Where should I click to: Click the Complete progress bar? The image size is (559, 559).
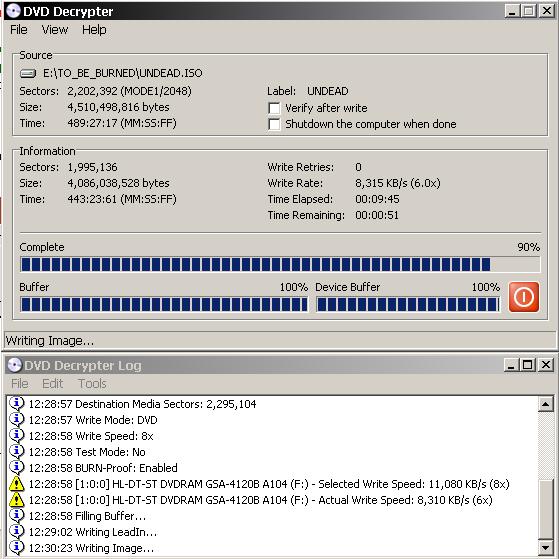coord(280,265)
